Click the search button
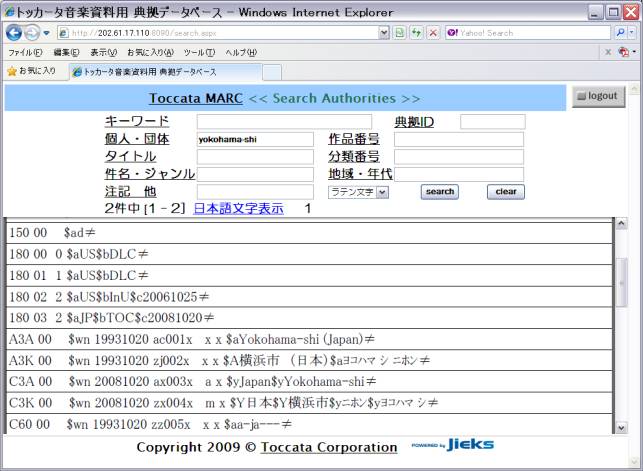 [440, 191]
